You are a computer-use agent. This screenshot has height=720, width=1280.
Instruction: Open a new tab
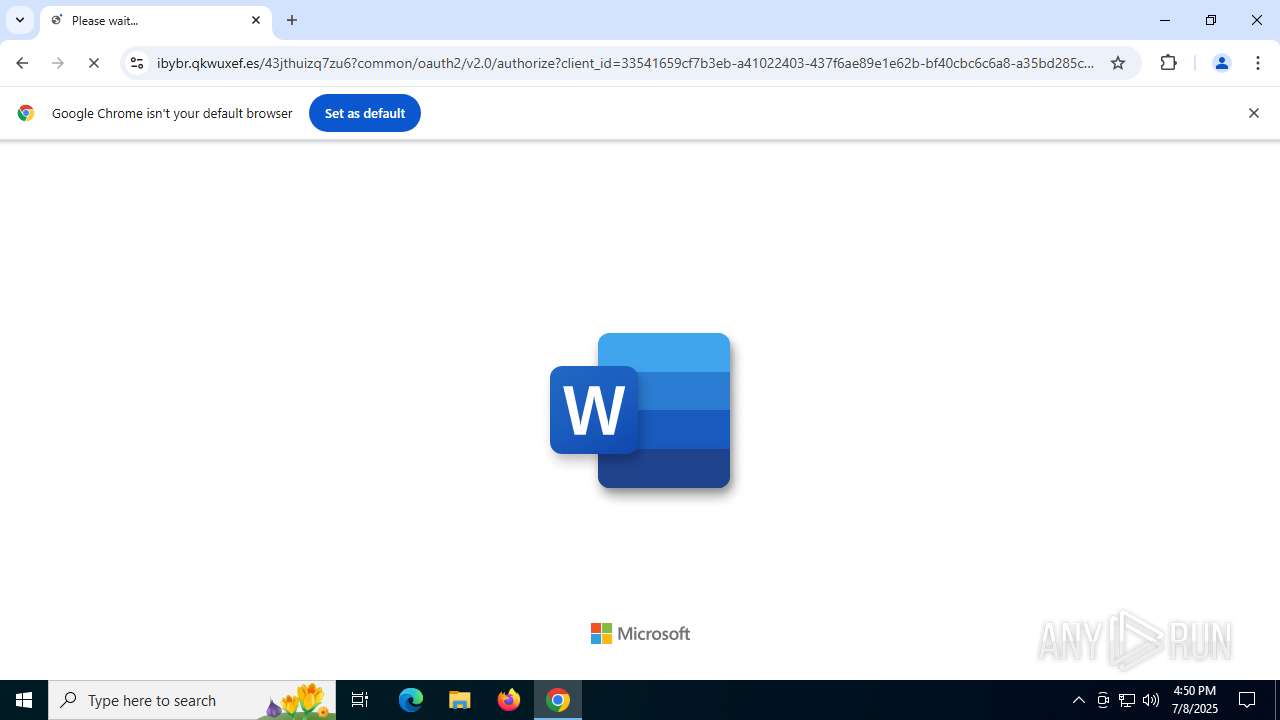[292, 20]
